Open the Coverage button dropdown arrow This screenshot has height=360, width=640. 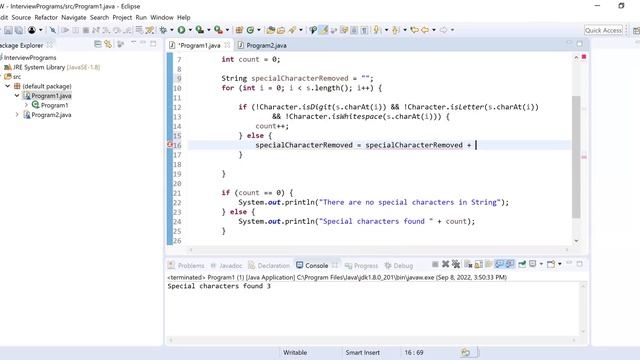point(209,30)
